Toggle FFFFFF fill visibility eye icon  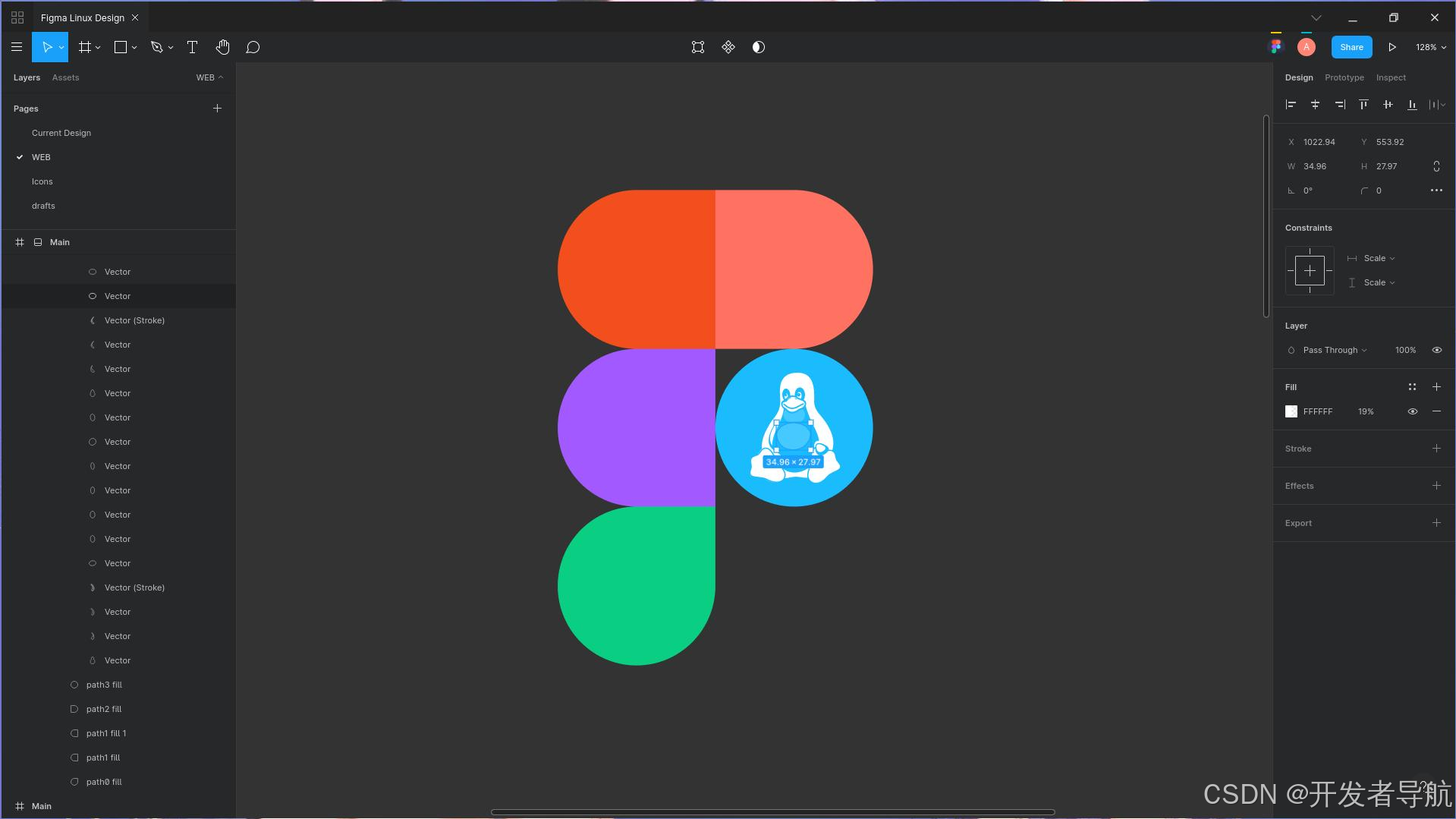point(1412,411)
